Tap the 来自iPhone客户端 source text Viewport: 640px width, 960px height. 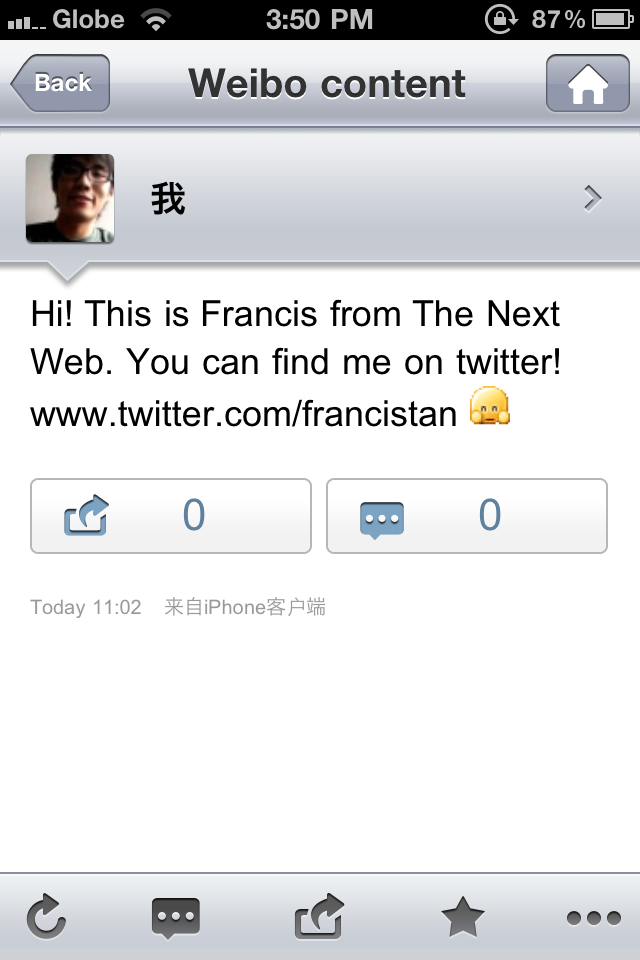click(x=245, y=607)
